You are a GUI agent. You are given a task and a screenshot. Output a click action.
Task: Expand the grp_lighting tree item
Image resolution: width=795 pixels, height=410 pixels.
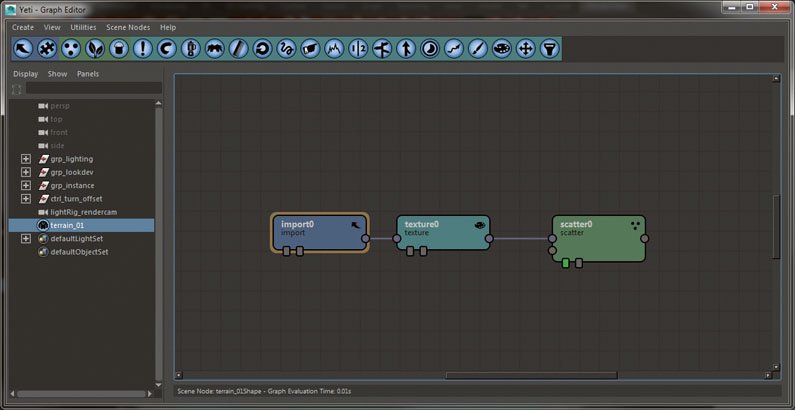pyautogui.click(x=26, y=159)
